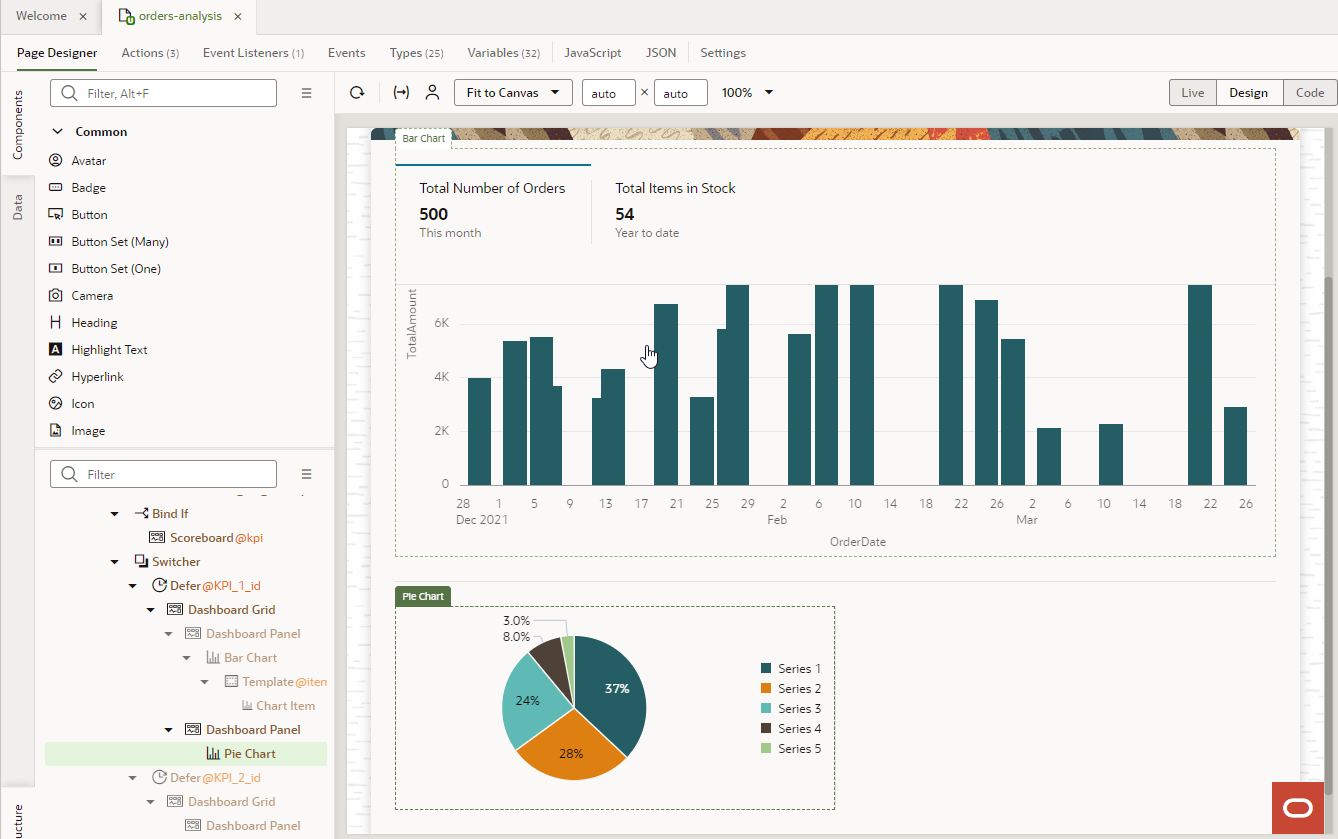
Task: Refresh the canvas with the reload icon
Action: 357,92
